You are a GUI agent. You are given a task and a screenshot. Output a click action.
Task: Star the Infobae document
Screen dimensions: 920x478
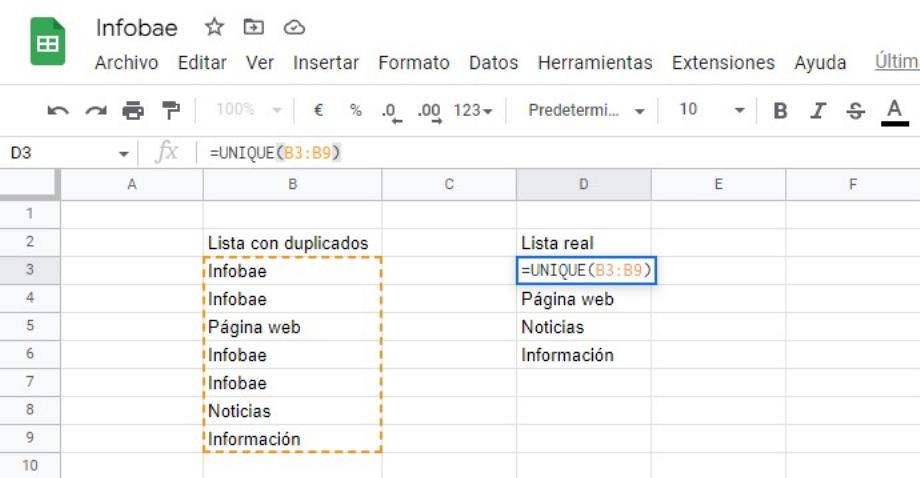[x=214, y=27]
